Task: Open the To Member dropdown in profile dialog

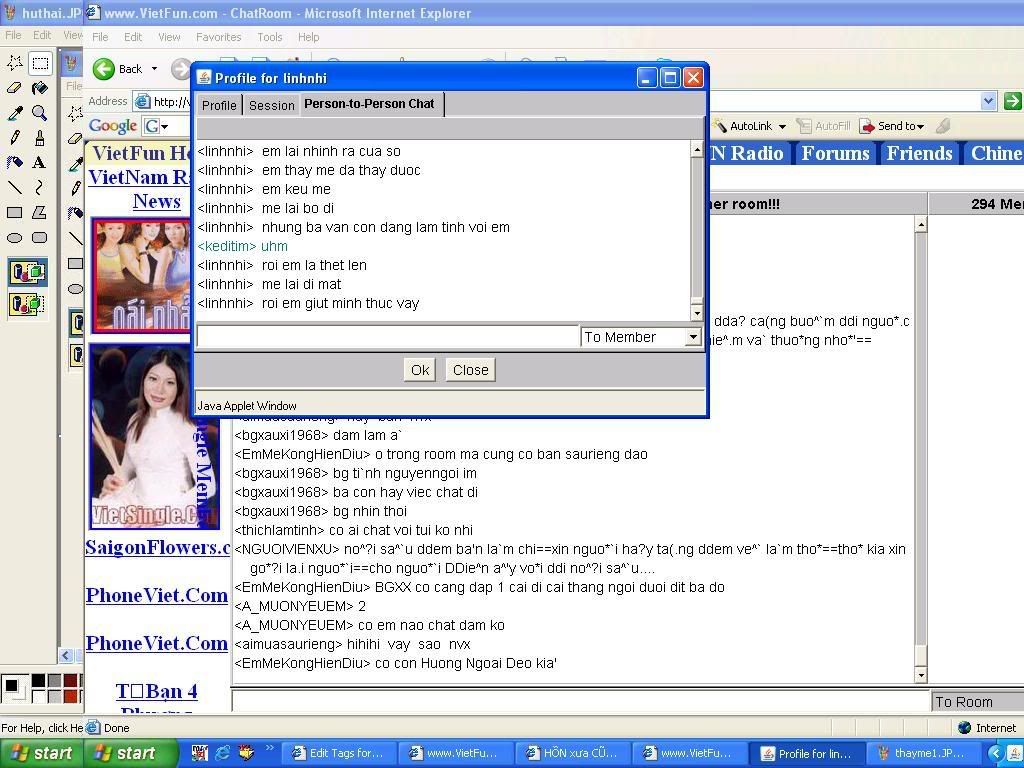Action: click(x=693, y=337)
